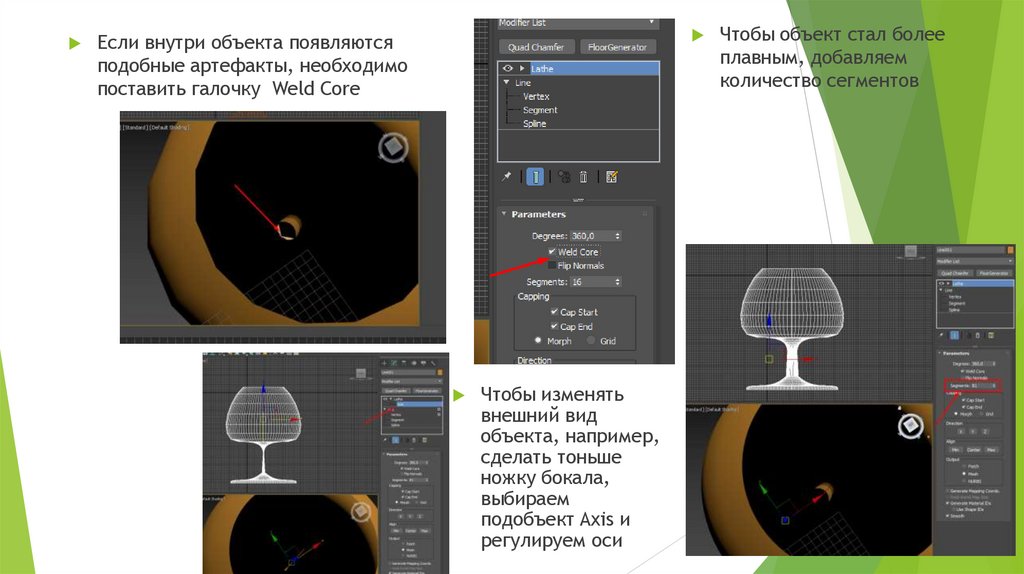Image resolution: width=1024 pixels, height=574 pixels.
Task: Click Align Center button in 81-segments screenshot
Action: pos(974,450)
